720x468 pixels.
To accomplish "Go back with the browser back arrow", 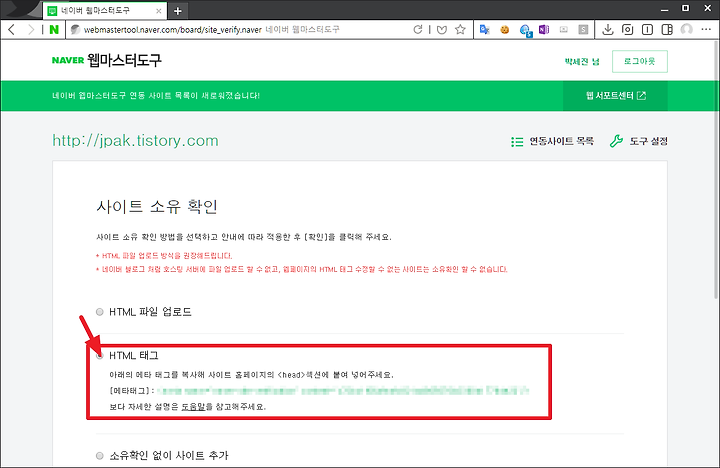I will 12,30.
